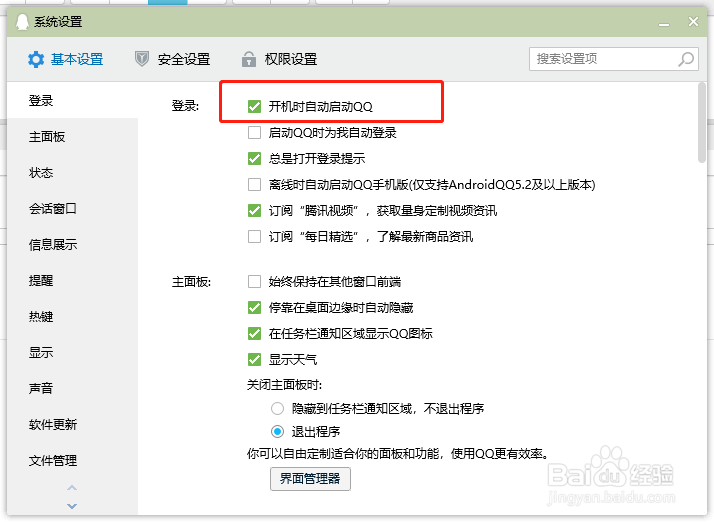Minimize the 系统设置 window
This screenshot has height=522, width=714.
[x=664, y=23]
